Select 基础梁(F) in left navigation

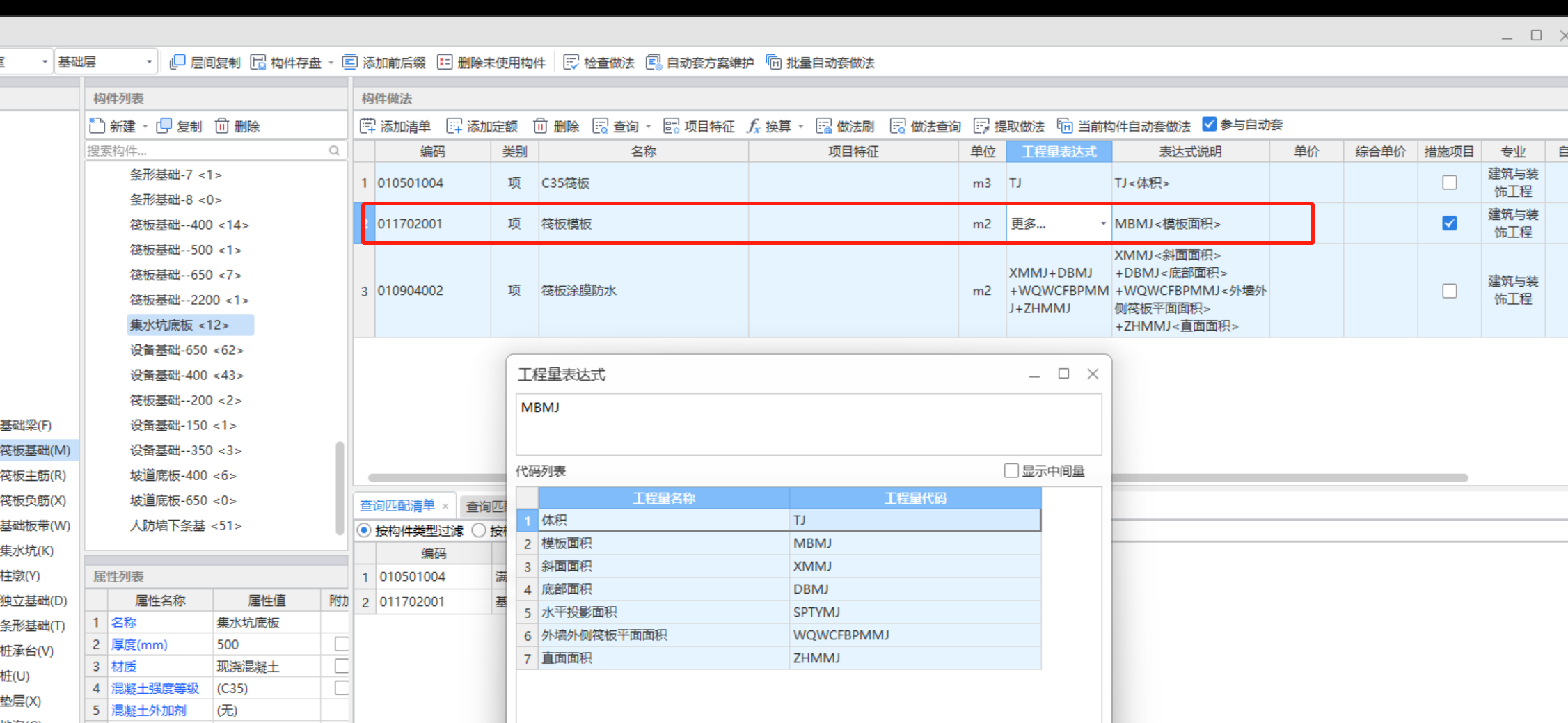click(26, 425)
